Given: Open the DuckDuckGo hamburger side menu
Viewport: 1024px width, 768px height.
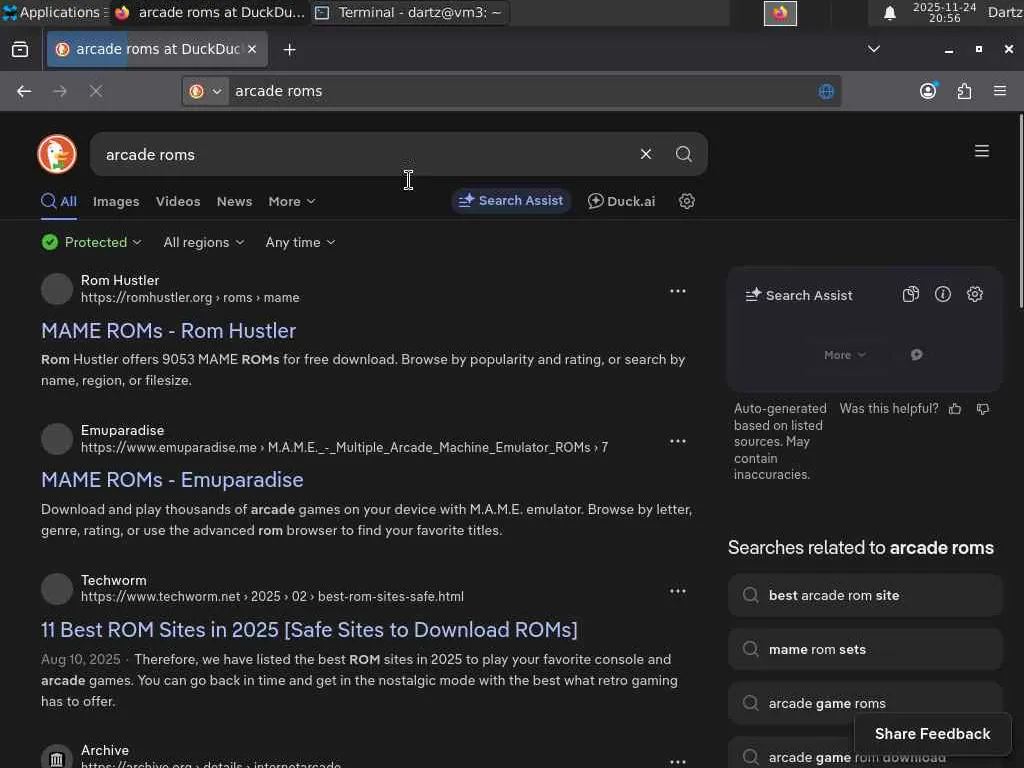Looking at the screenshot, I should pos(982,152).
